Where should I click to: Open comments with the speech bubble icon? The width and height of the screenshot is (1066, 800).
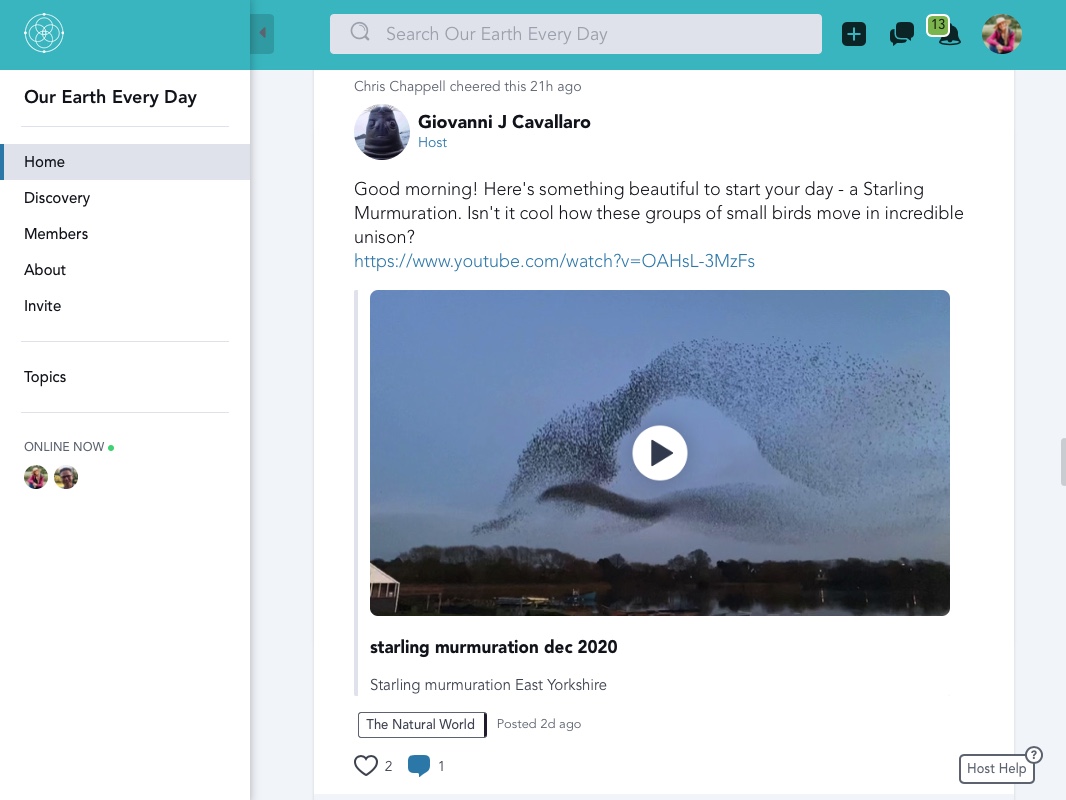click(x=419, y=765)
